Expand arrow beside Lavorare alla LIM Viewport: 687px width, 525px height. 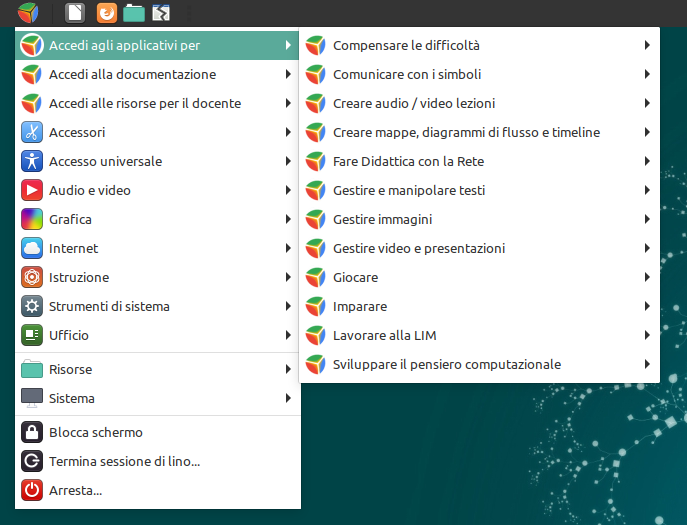[x=647, y=335]
